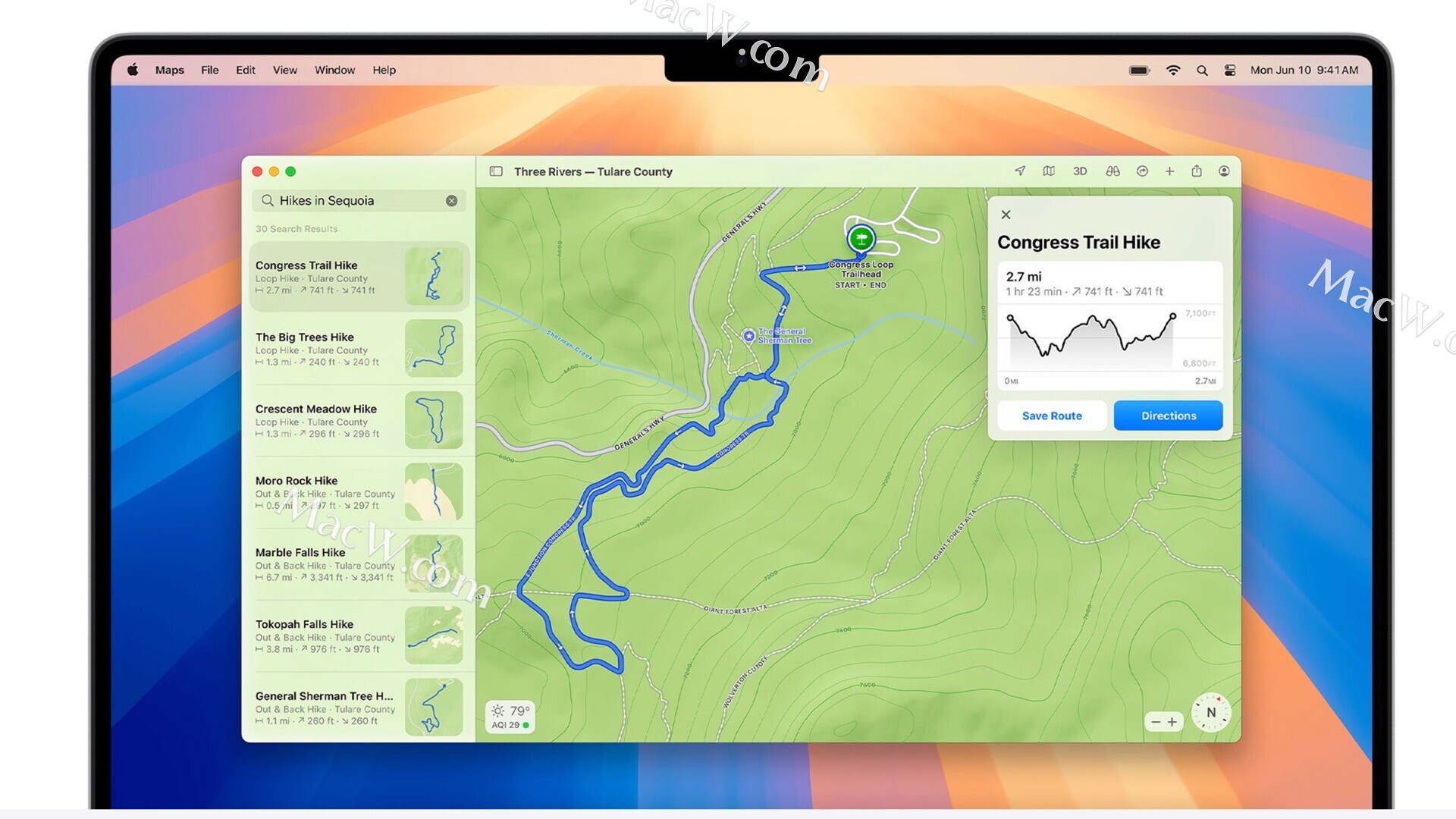1456x819 pixels.
Task: Click the AQI 29 indicator
Action: (510, 725)
